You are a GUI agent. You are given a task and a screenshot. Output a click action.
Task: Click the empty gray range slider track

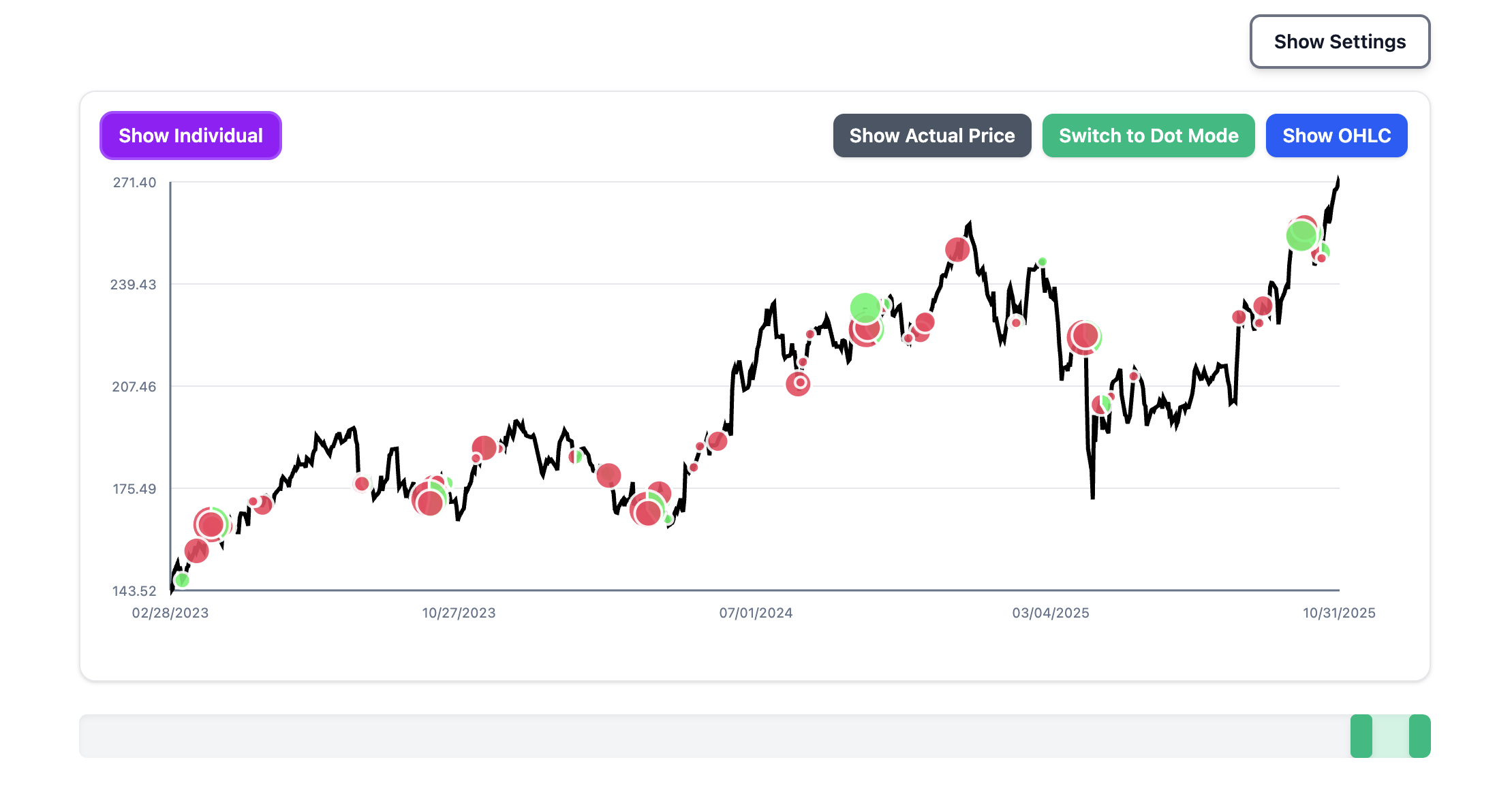click(x=681, y=735)
